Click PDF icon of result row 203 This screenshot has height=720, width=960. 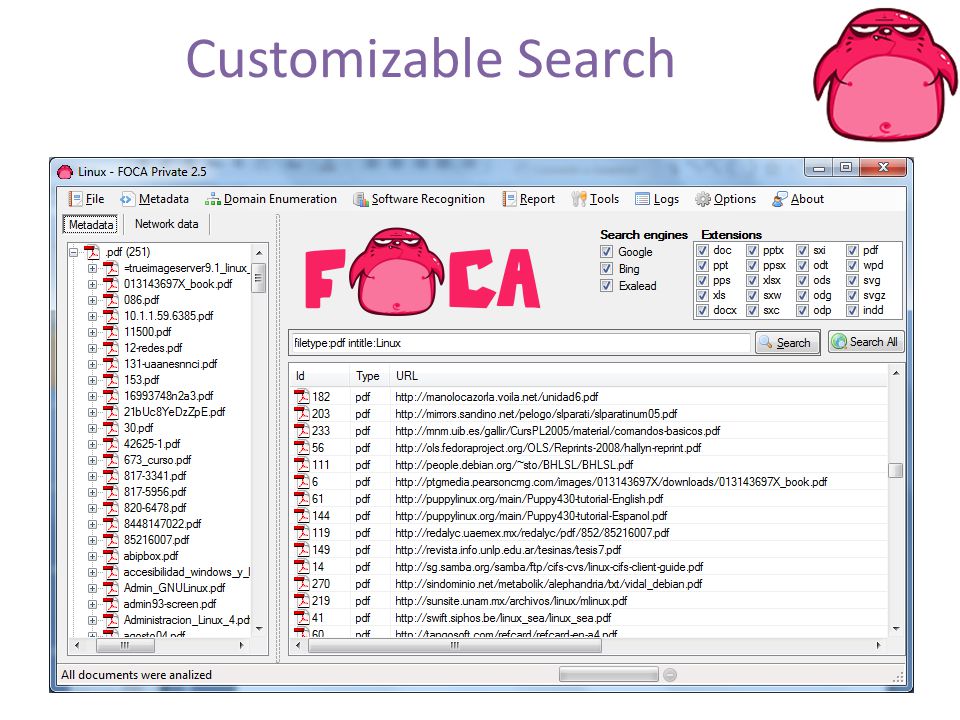click(x=301, y=414)
